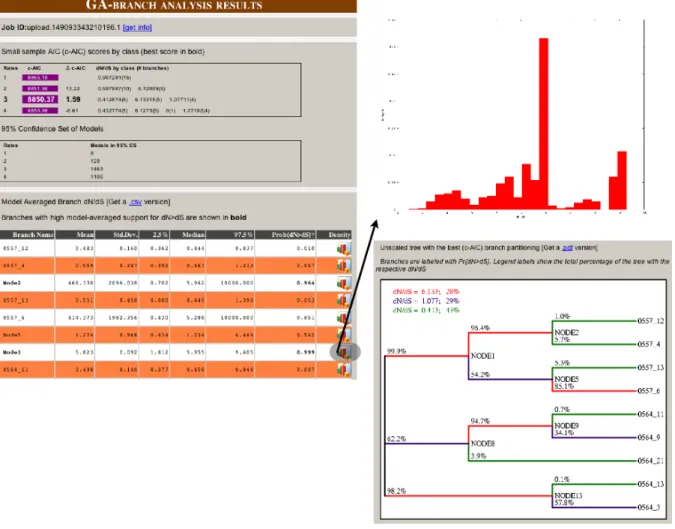
Task: Click the 62.2% branch label near NODE8
Action: pos(396,439)
